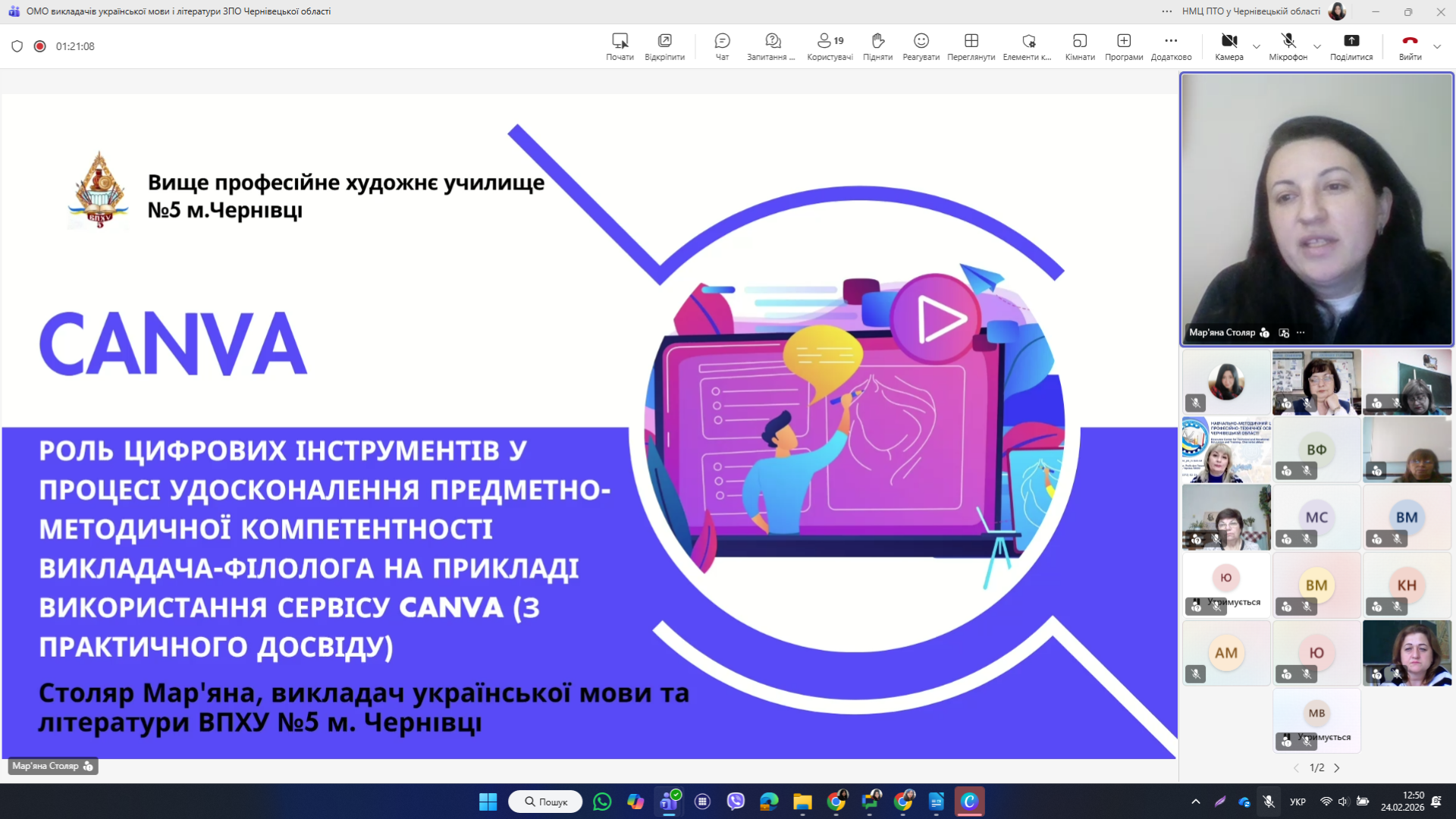The image size is (1456, 819).
Task: Expand microphone options dropdown arrow
Action: [x=1317, y=47]
